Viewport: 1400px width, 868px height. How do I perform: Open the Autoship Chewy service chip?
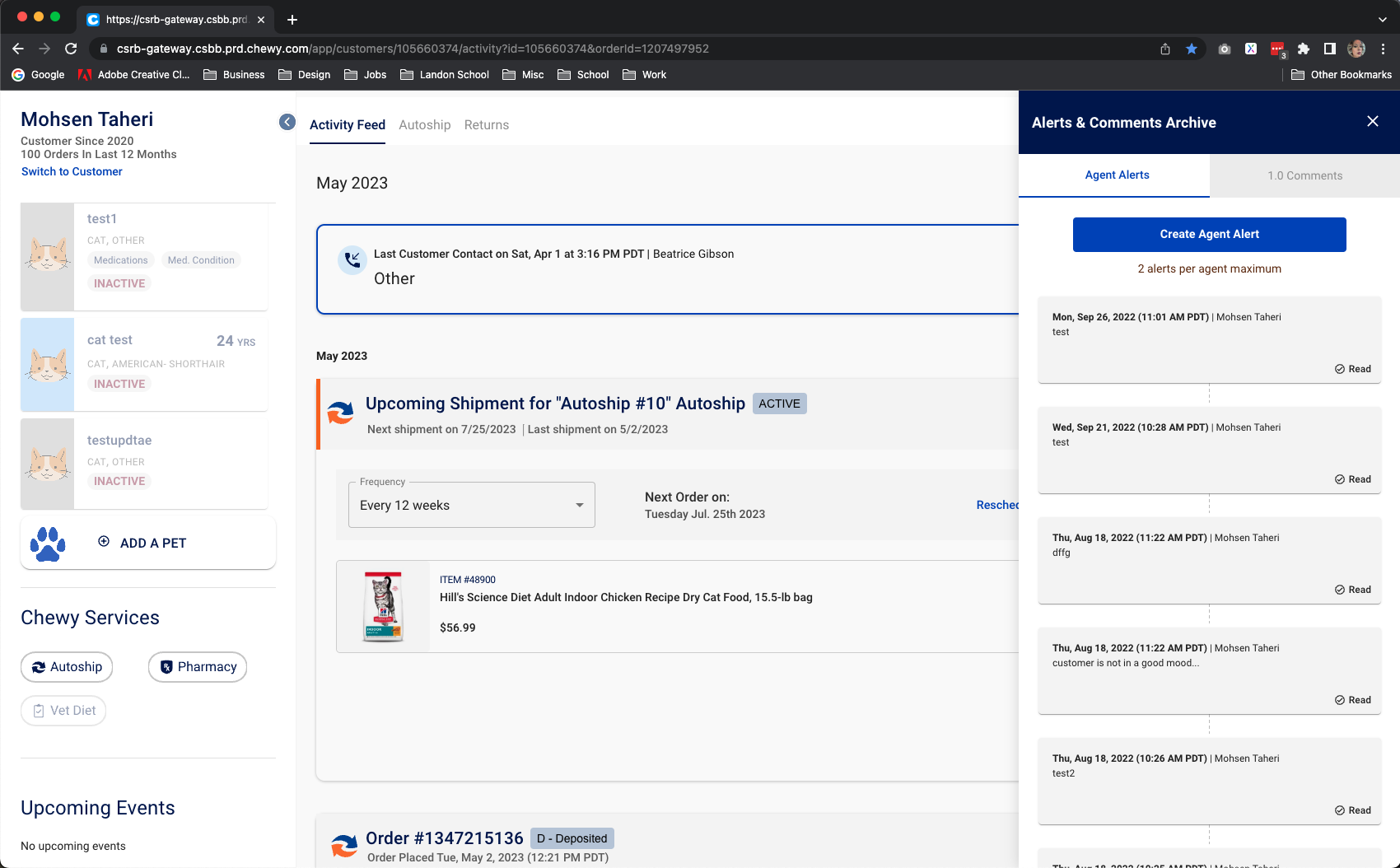click(67, 667)
